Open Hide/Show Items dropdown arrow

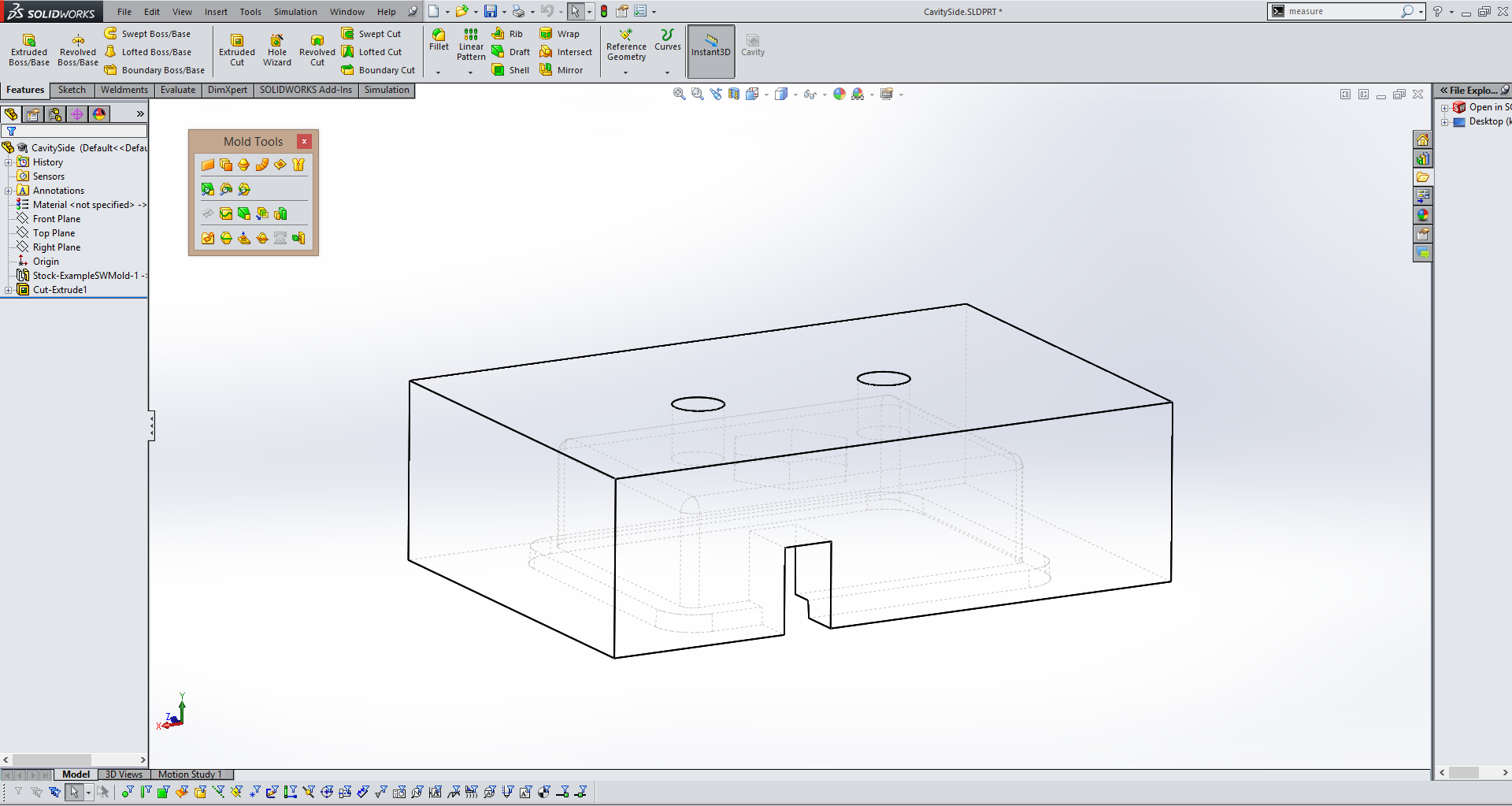(825, 95)
